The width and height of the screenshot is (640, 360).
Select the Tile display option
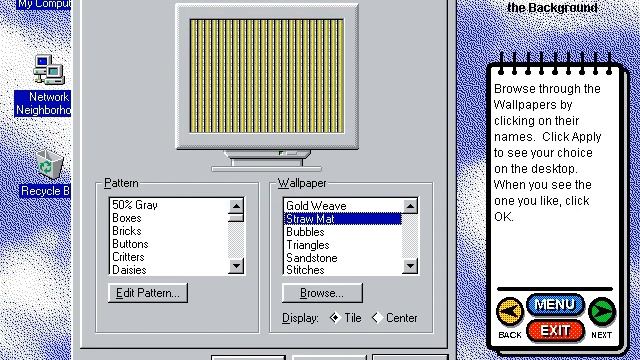click(x=345, y=318)
